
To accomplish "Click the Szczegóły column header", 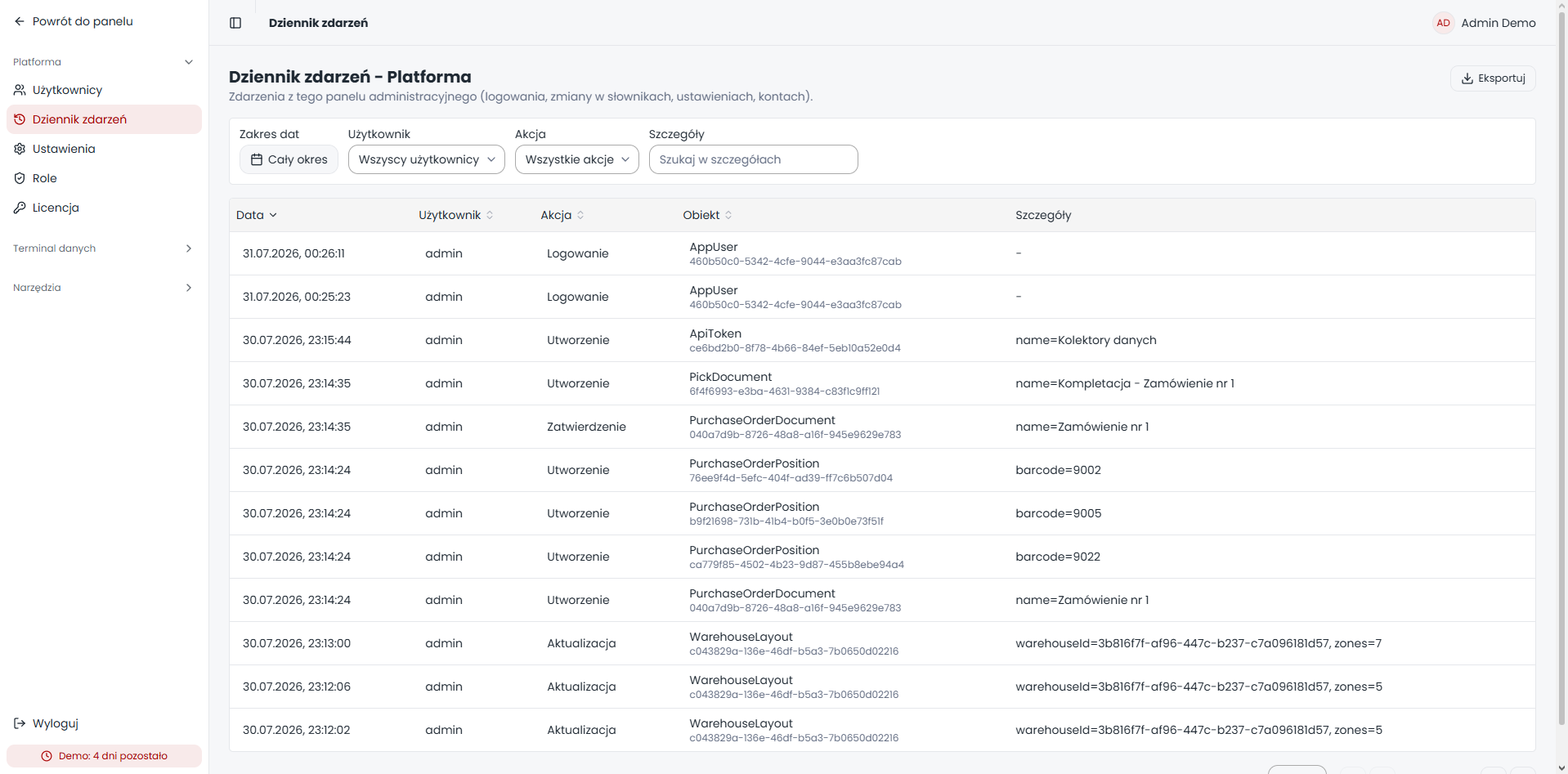I will tap(1043, 215).
